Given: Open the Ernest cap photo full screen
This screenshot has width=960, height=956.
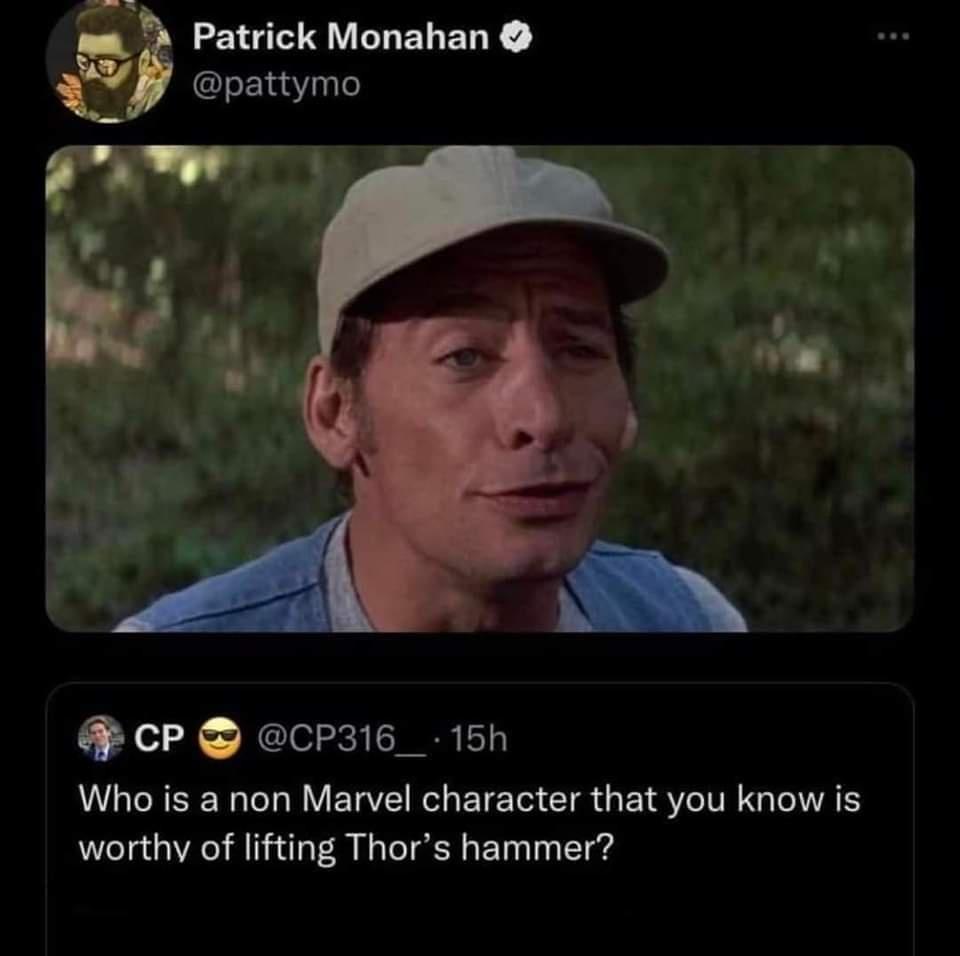Looking at the screenshot, I should 480,390.
